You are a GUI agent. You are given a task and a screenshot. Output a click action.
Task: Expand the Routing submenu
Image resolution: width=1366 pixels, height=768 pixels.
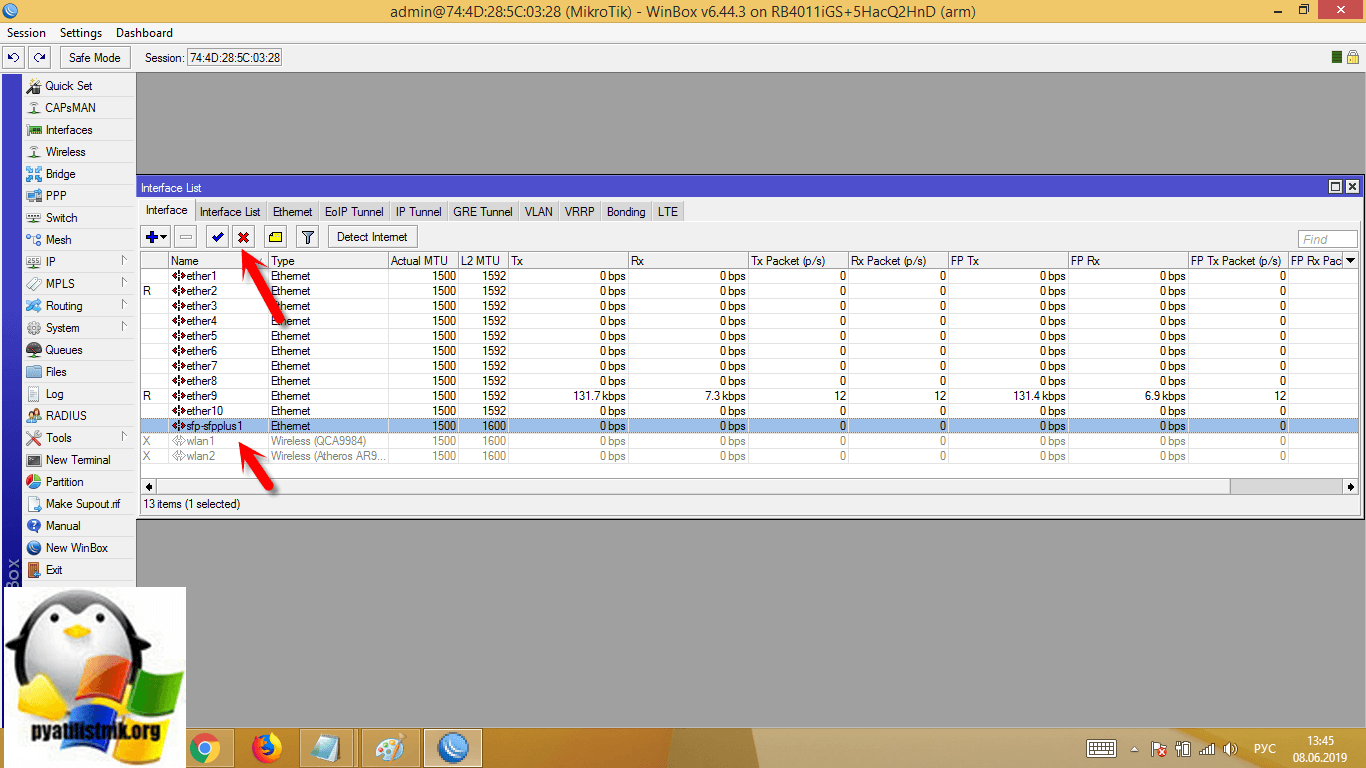click(124, 305)
